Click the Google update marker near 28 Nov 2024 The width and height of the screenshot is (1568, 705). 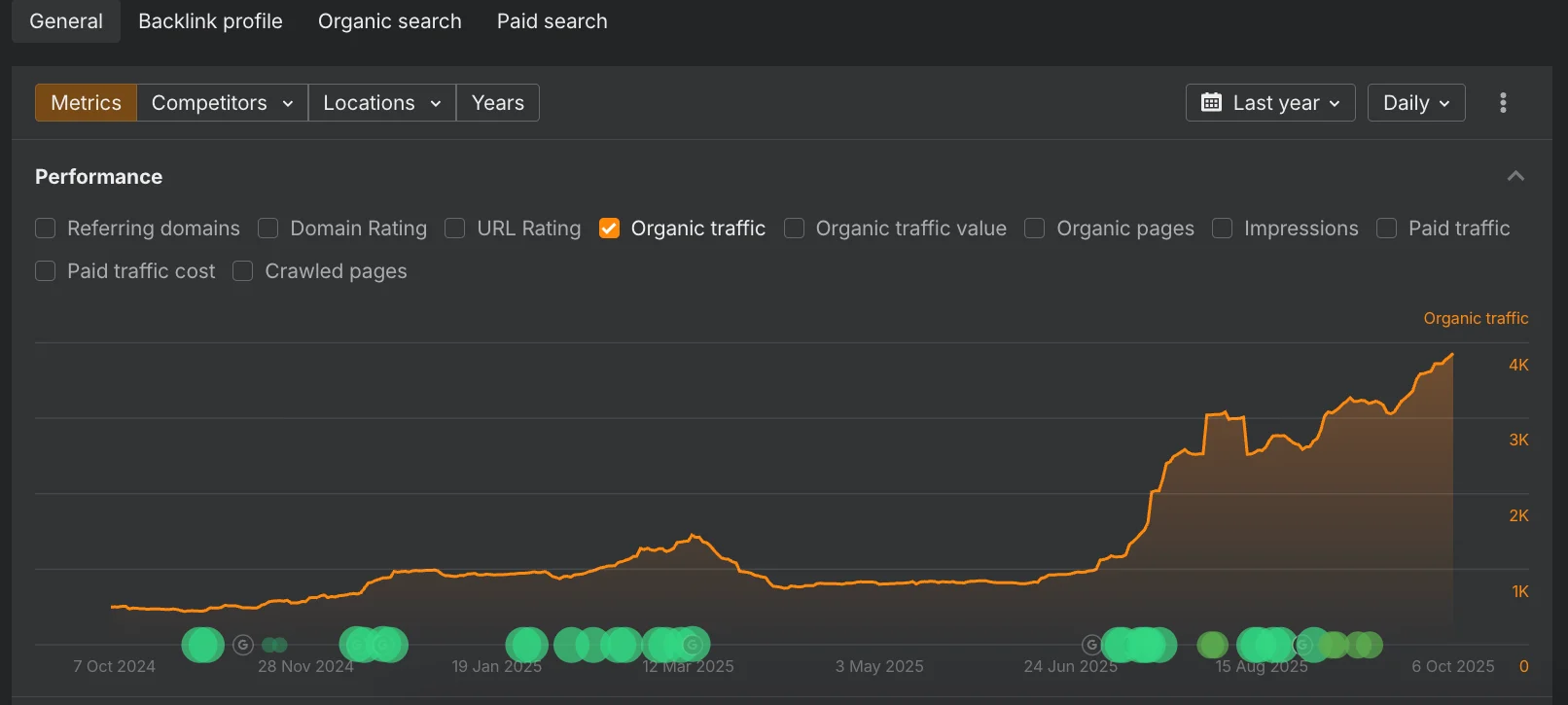(243, 645)
